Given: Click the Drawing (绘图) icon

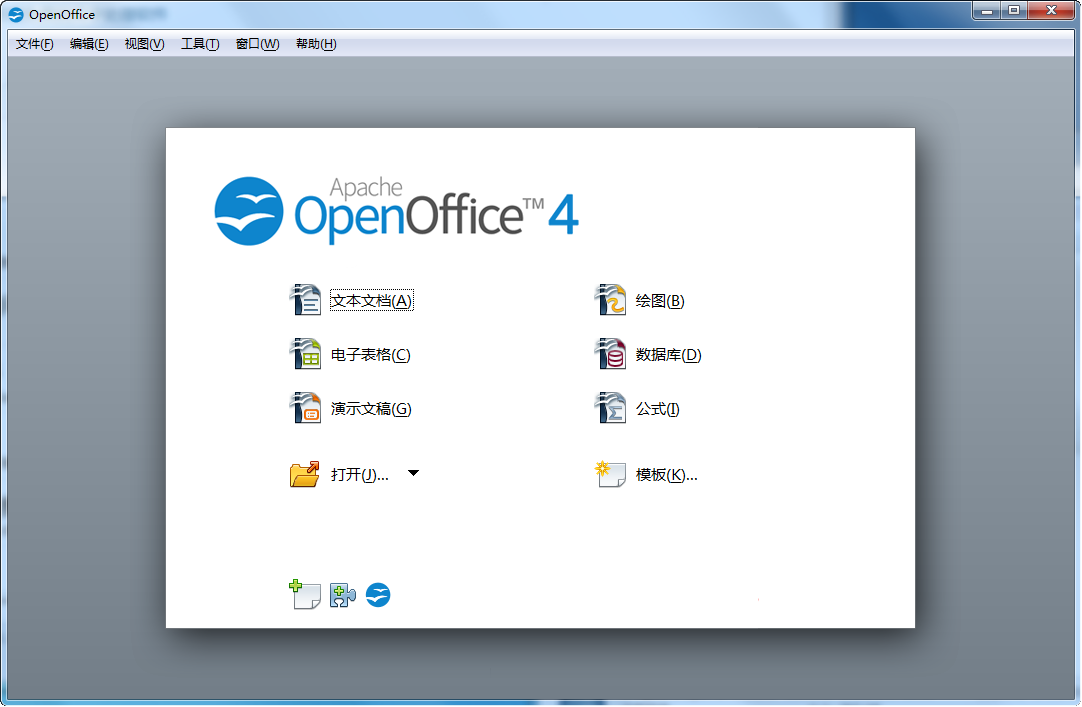Looking at the screenshot, I should pos(610,300).
